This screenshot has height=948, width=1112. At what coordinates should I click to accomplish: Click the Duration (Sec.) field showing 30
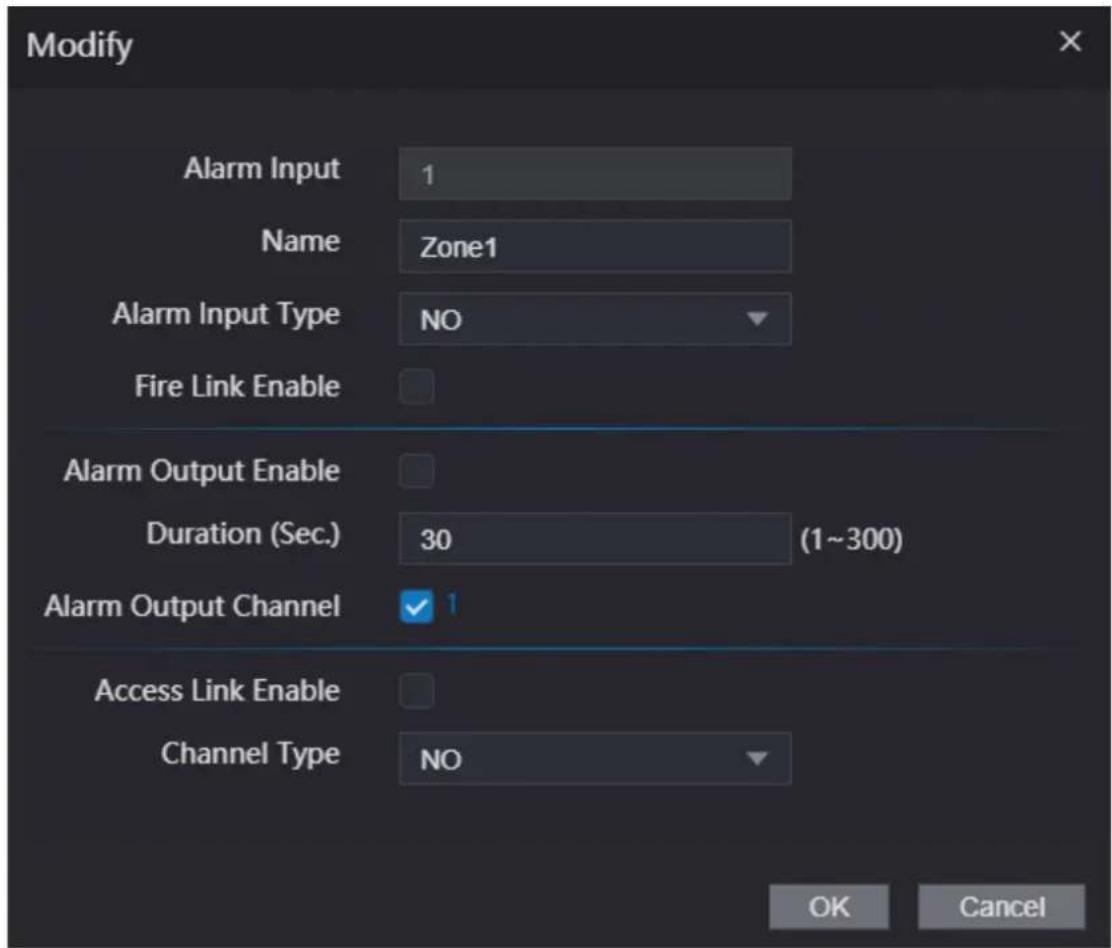pos(595,539)
